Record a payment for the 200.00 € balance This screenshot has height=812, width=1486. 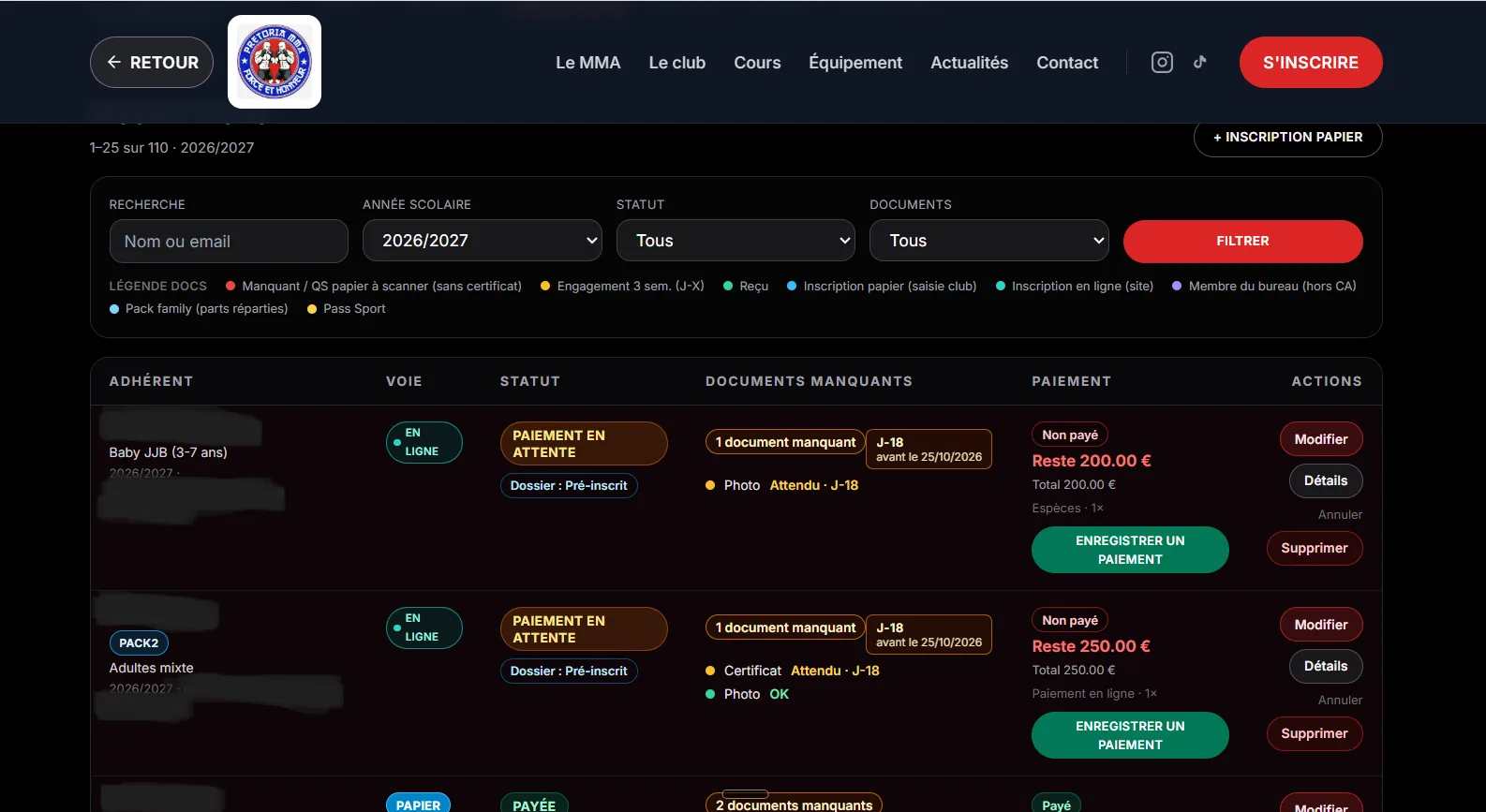(x=1130, y=550)
